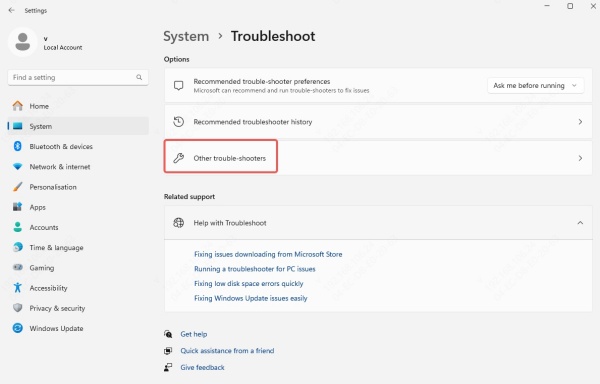Open Recommended troubleshooter history chevron

tap(580, 122)
